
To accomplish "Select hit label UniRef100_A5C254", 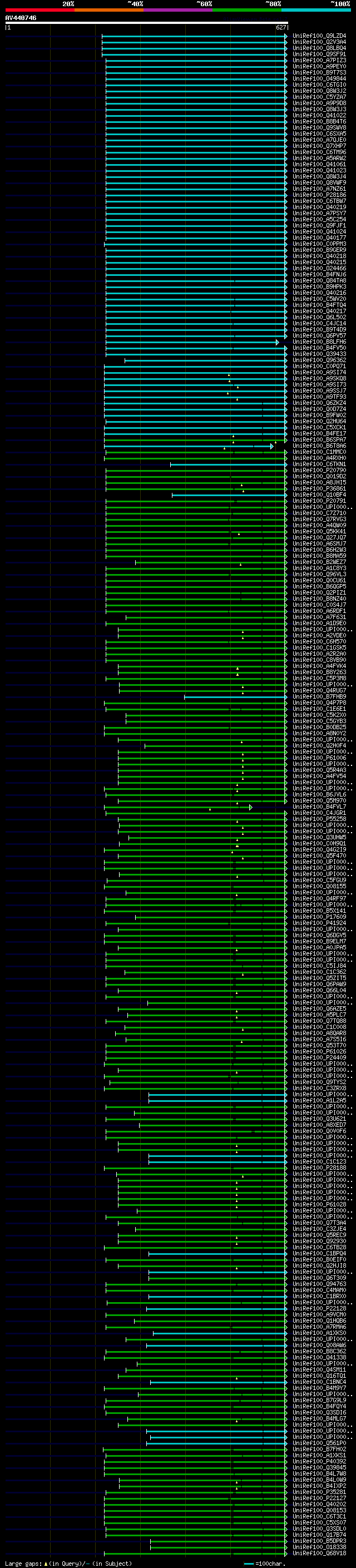I will [x=319, y=219].
